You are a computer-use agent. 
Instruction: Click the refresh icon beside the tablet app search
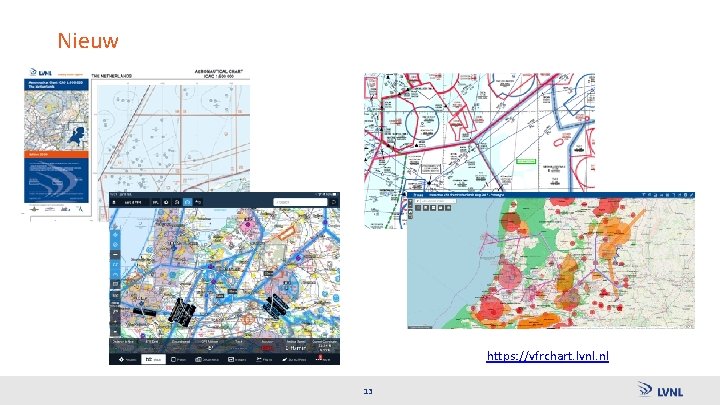[334, 202]
